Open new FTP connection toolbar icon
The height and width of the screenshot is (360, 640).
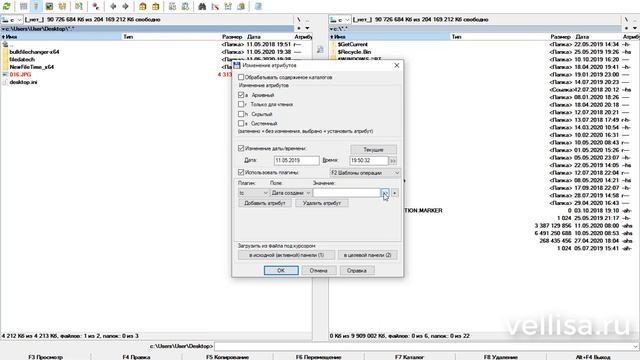coord(185,6)
